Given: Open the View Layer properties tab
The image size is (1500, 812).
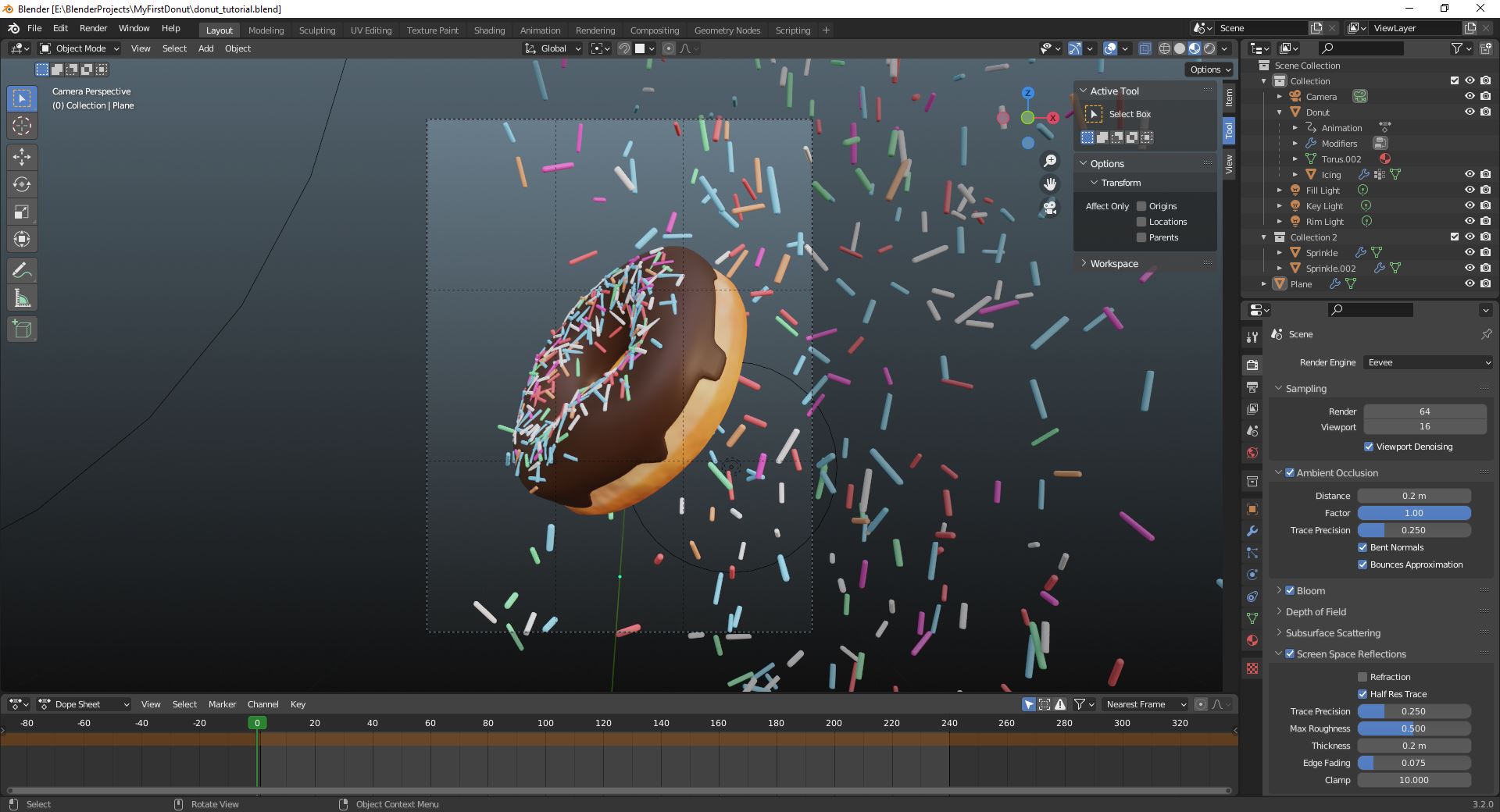Looking at the screenshot, I should pyautogui.click(x=1252, y=408).
